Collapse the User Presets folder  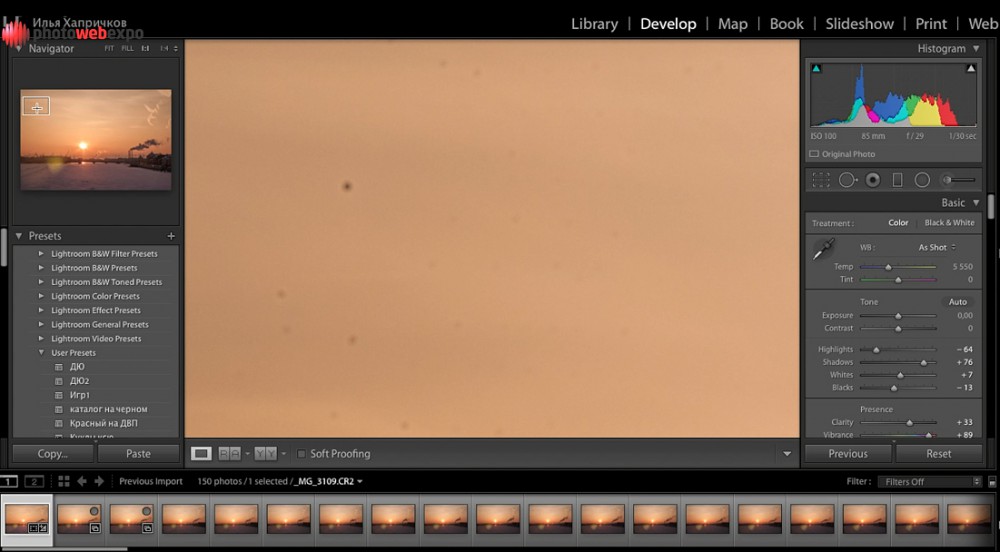[x=41, y=352]
